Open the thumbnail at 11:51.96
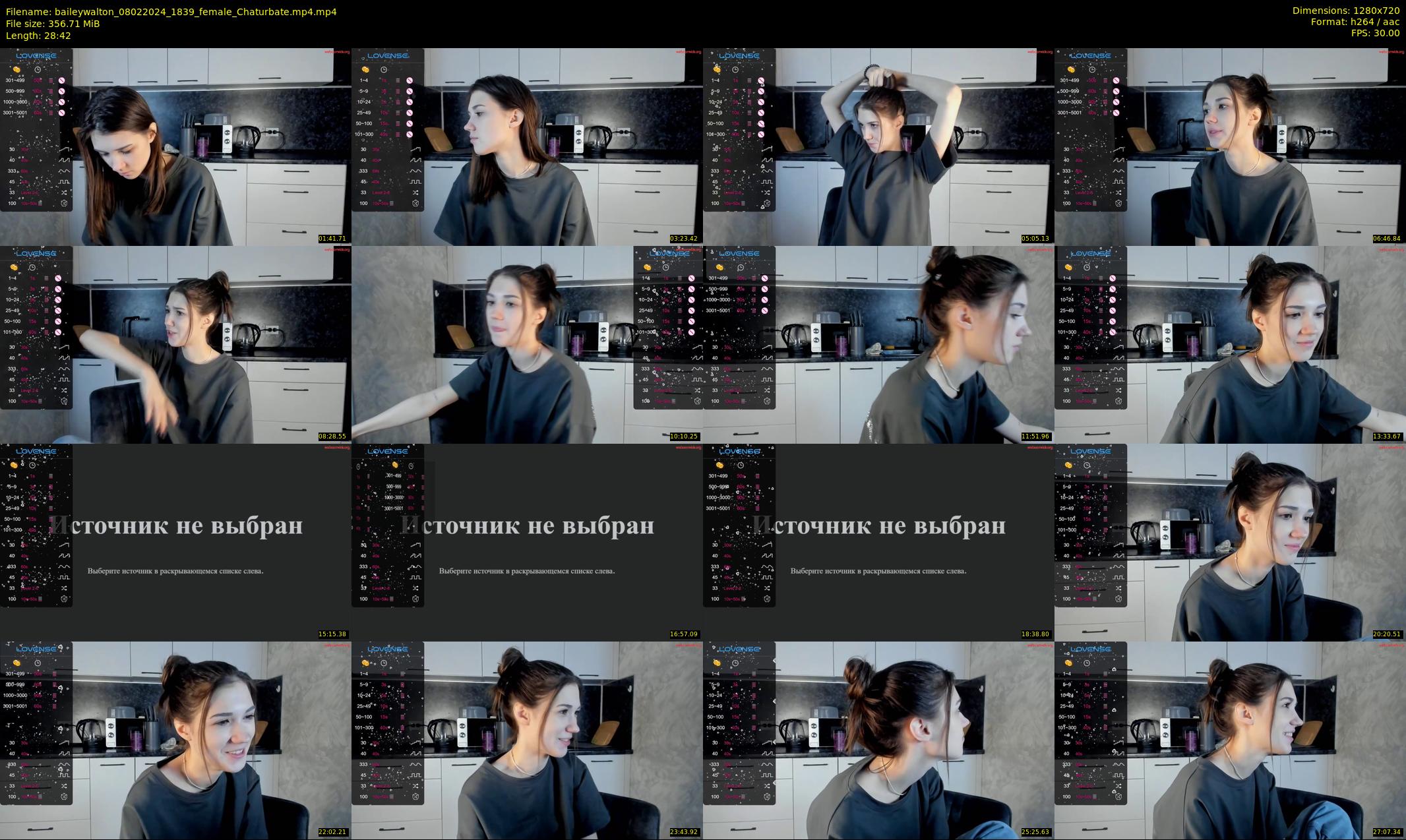 coord(878,344)
